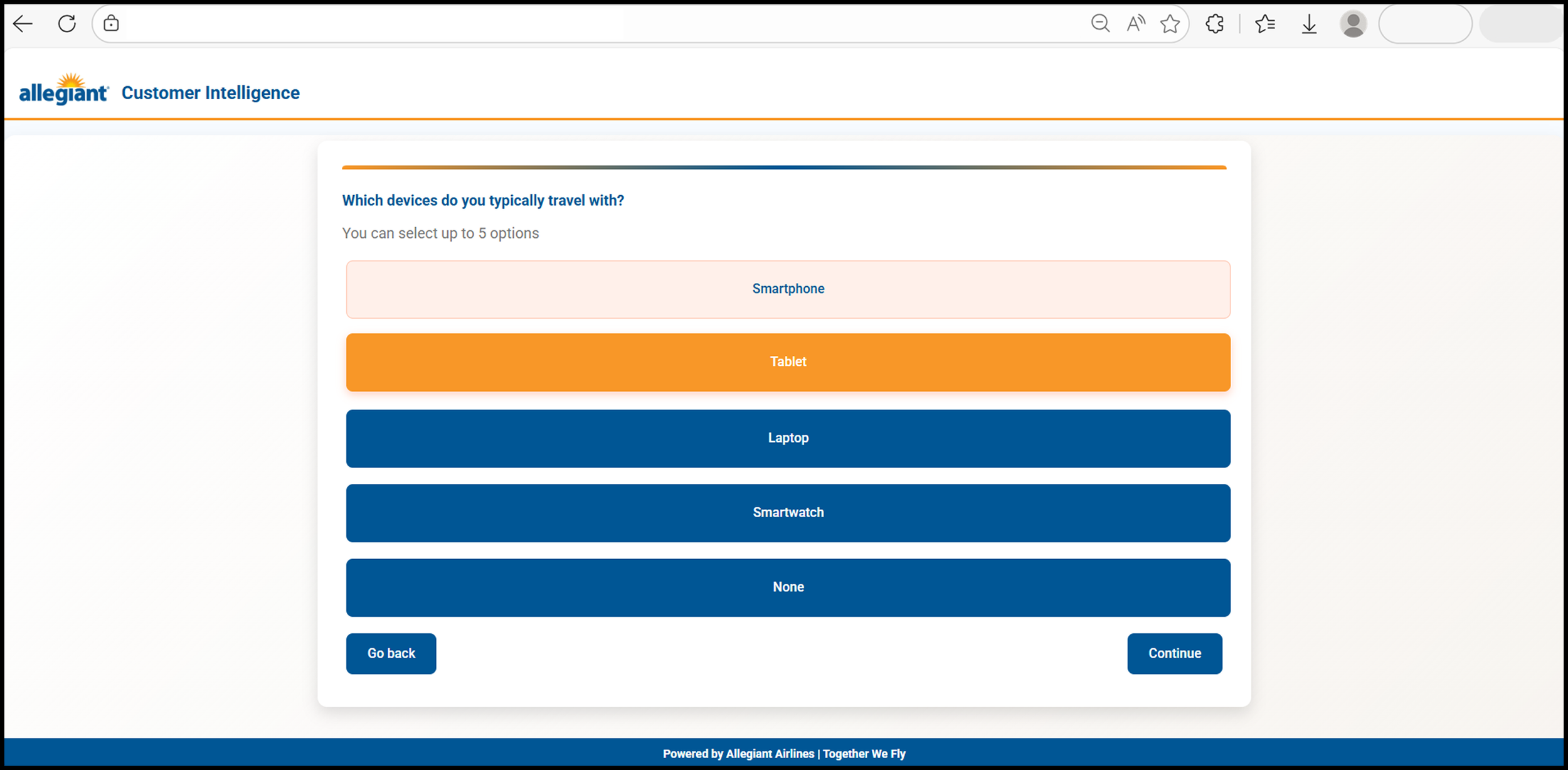The width and height of the screenshot is (1568, 770).
Task: Select the Smartphone option
Action: click(x=788, y=289)
